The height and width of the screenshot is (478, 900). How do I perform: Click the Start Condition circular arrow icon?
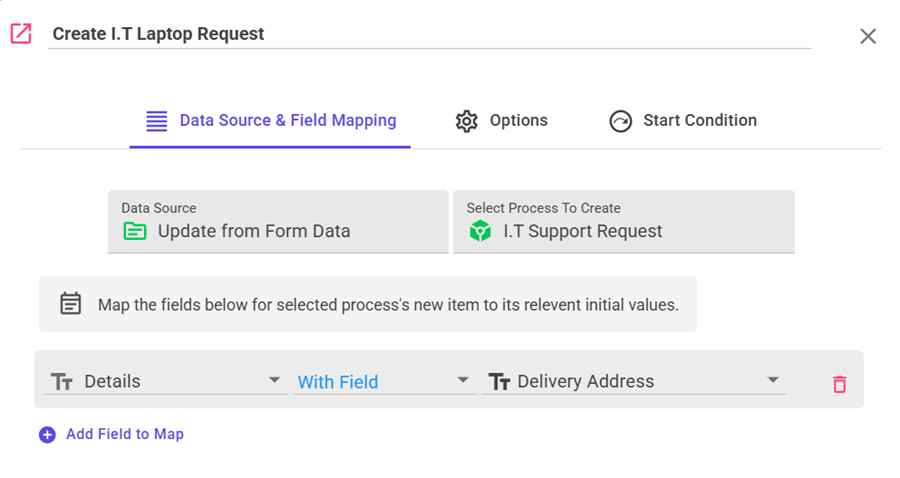pos(621,121)
